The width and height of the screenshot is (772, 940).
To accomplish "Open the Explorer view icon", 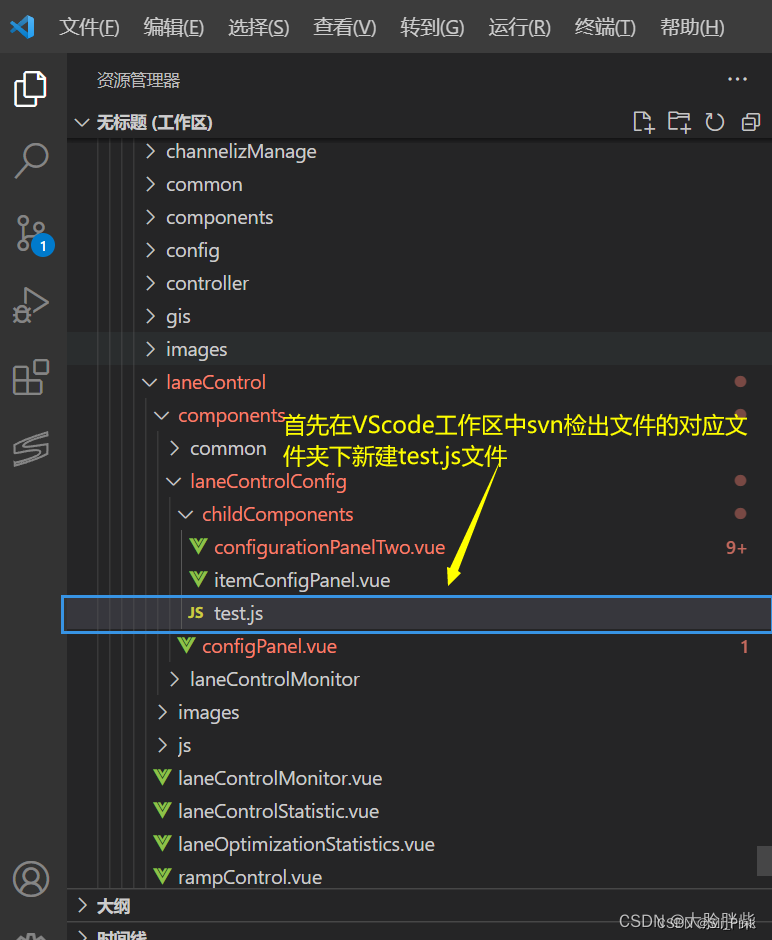I will 30,89.
